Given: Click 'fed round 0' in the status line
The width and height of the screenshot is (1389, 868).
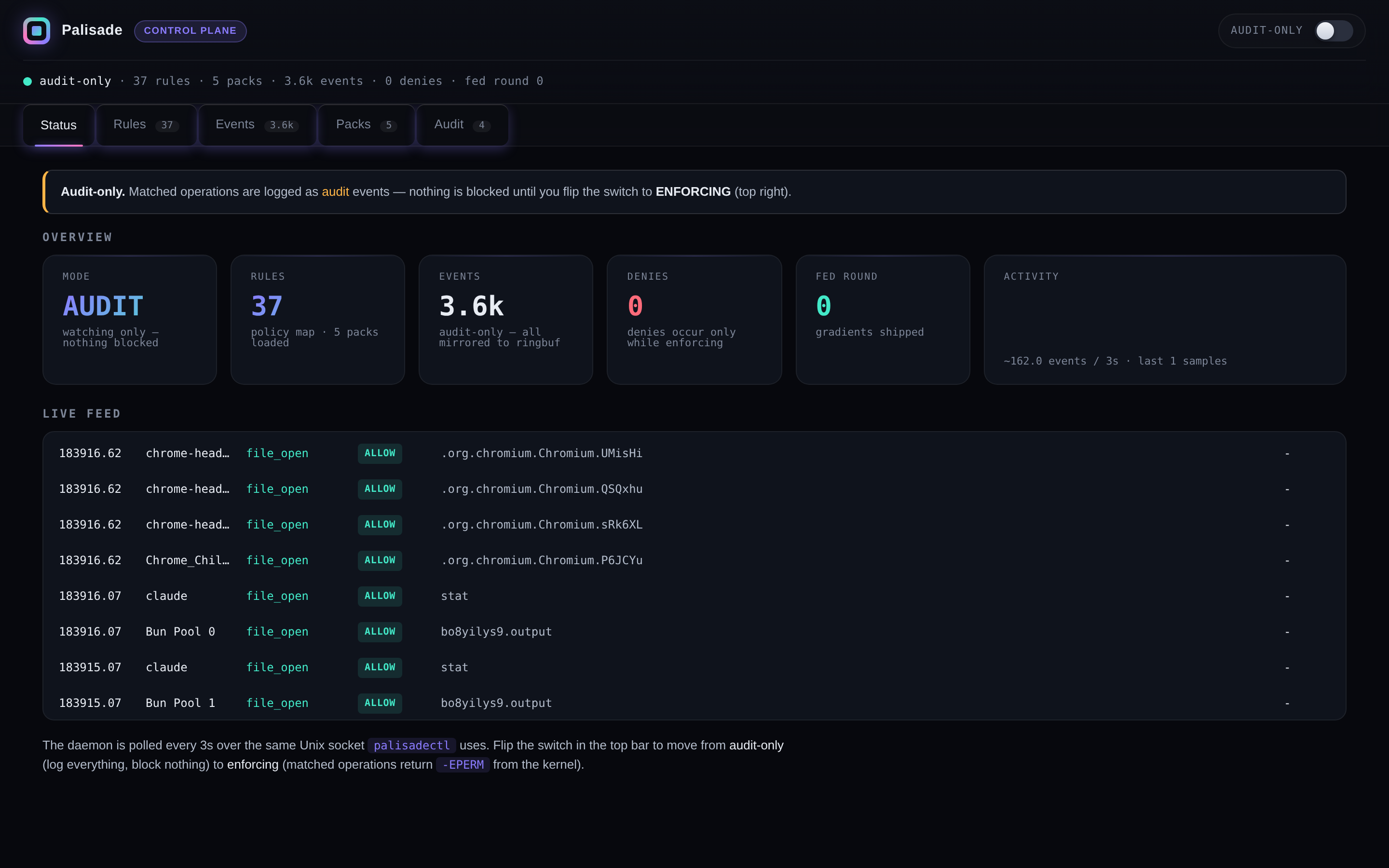Looking at the screenshot, I should tap(504, 81).
